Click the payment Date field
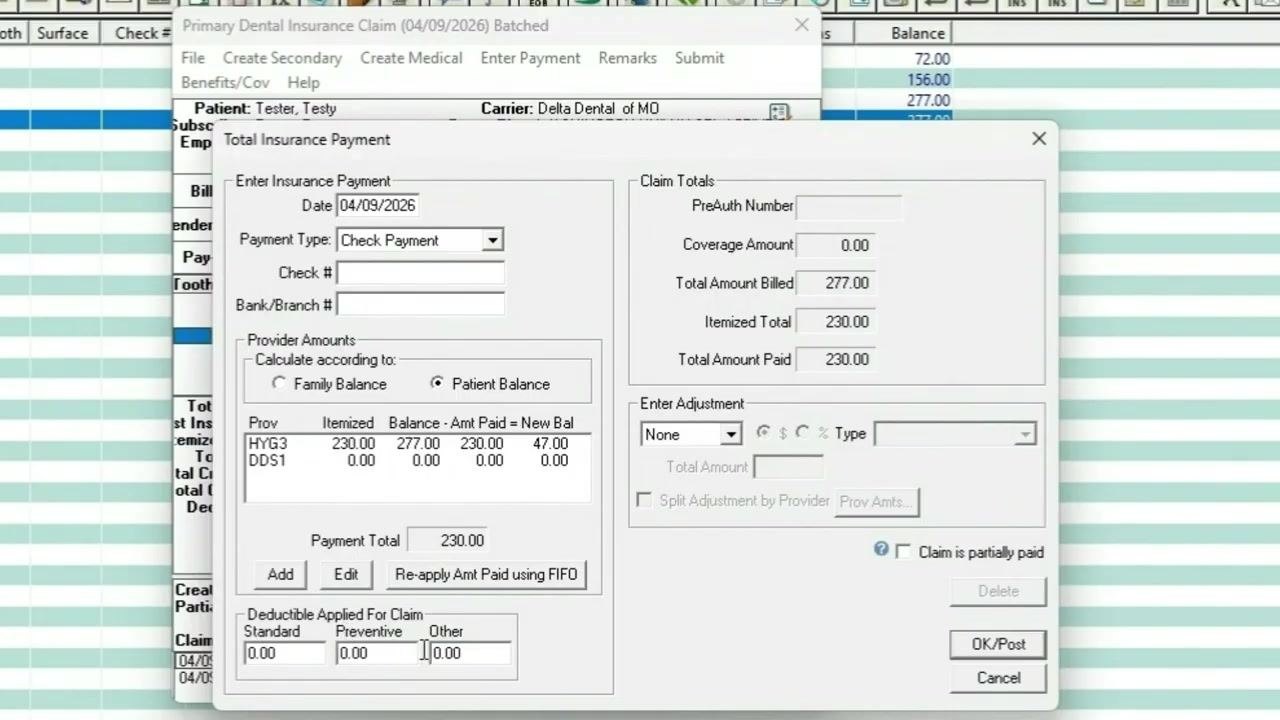The image size is (1280, 720). [x=377, y=206]
